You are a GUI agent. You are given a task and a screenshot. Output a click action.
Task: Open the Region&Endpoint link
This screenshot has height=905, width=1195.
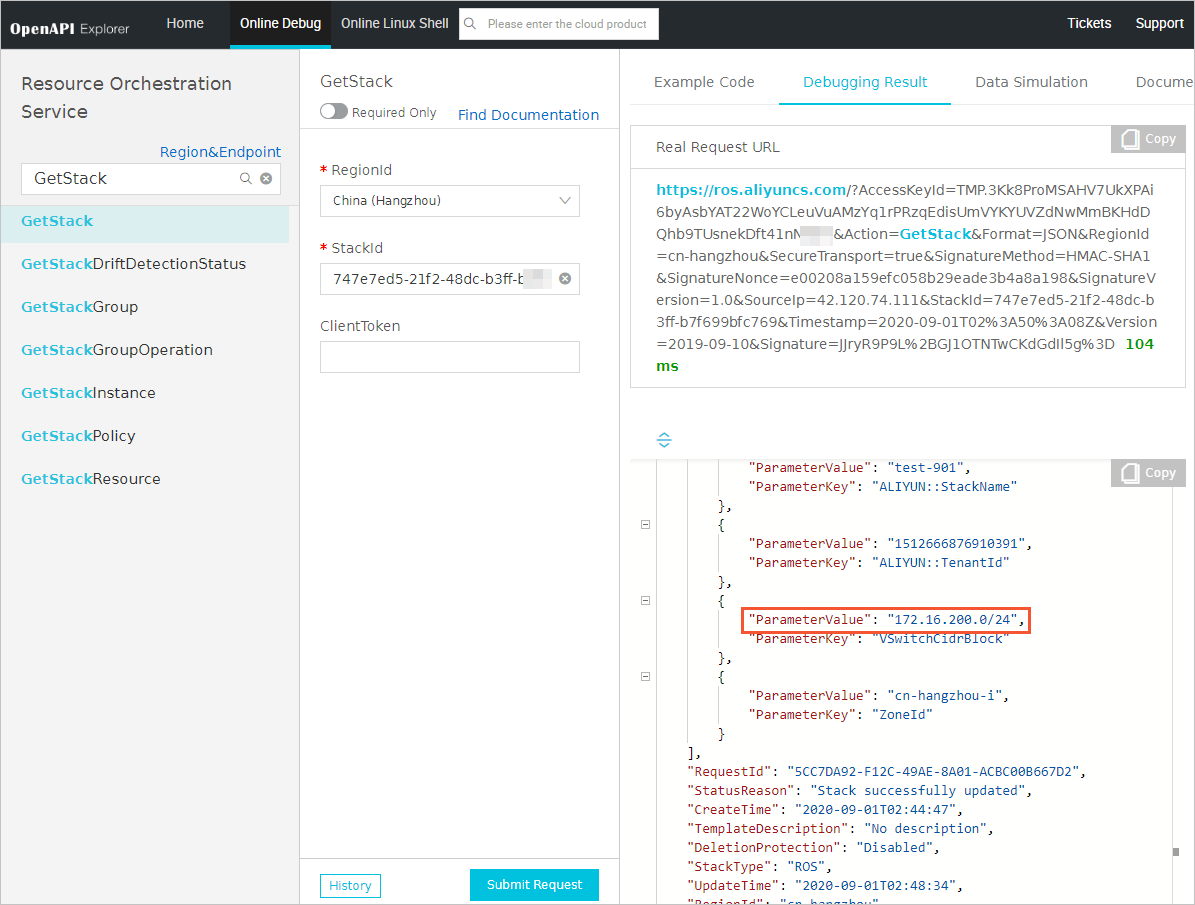pyautogui.click(x=220, y=152)
